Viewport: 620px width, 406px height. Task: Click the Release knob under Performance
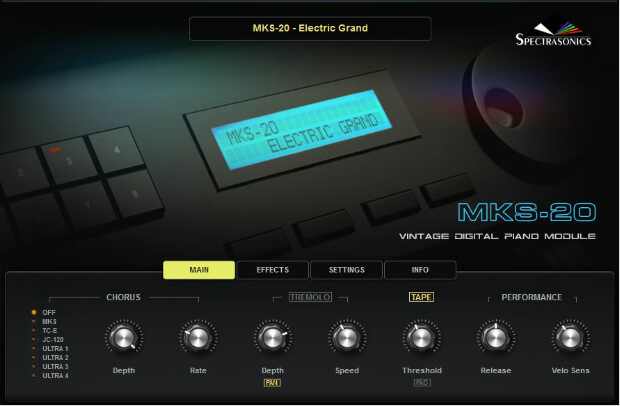click(495, 339)
